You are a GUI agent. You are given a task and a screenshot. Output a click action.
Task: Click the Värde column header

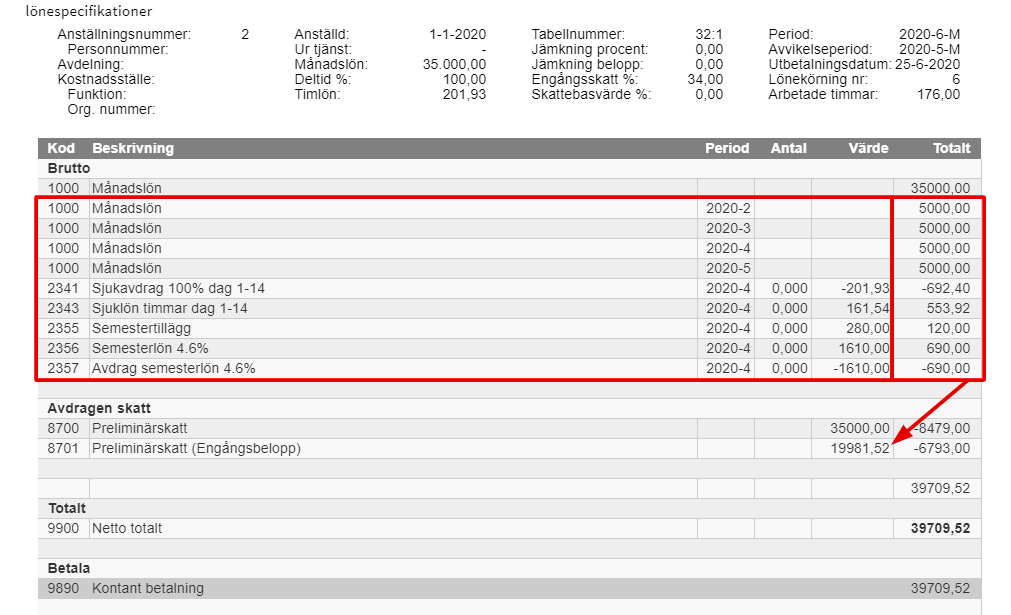tap(868, 148)
